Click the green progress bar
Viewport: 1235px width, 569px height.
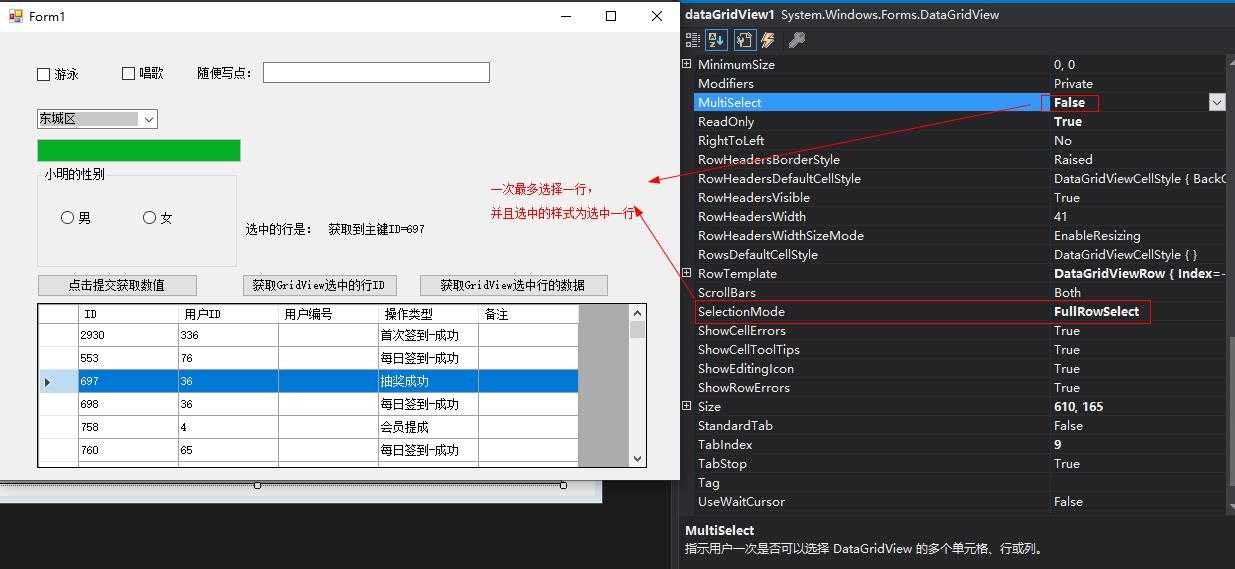click(139, 150)
